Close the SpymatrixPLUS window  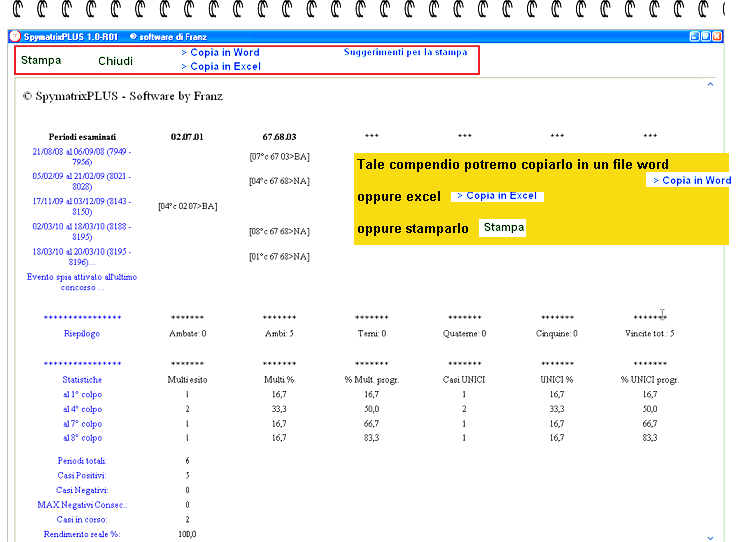coord(717,36)
